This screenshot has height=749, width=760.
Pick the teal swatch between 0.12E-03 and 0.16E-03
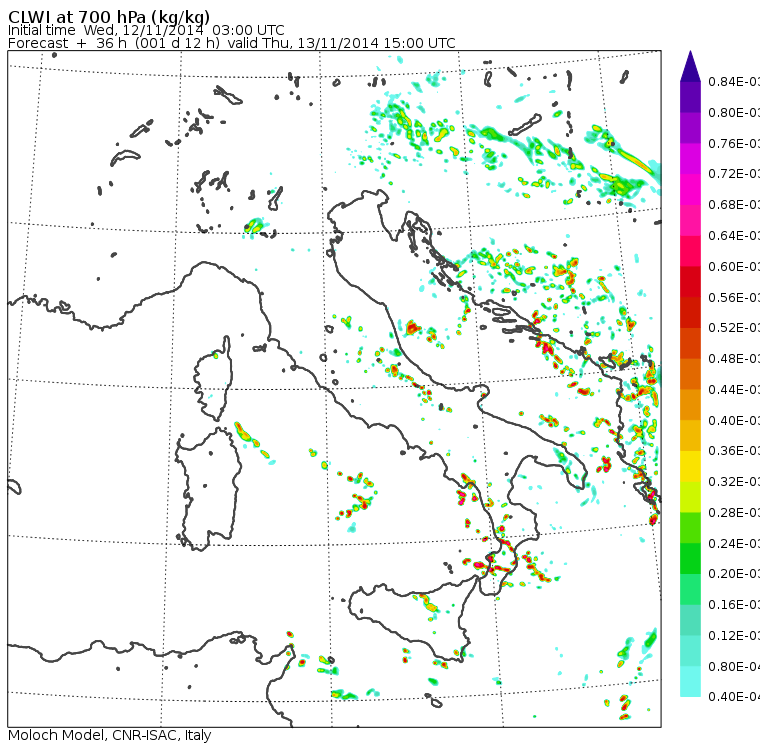[690, 621]
